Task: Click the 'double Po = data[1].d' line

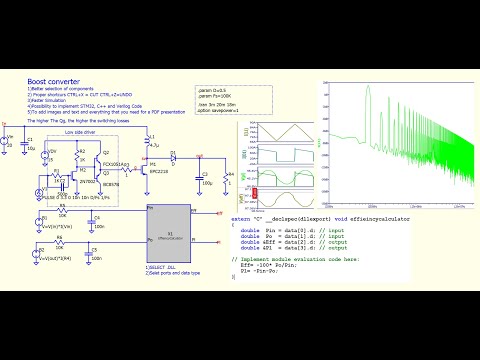Action: [x=292, y=236]
